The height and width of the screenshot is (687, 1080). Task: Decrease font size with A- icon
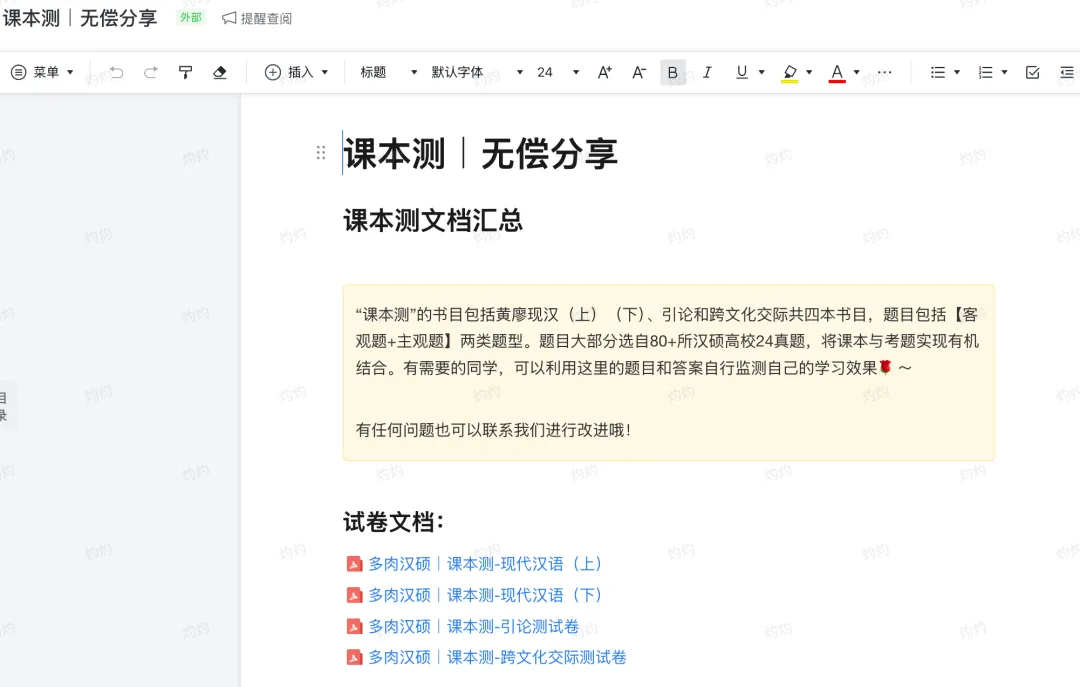(638, 72)
